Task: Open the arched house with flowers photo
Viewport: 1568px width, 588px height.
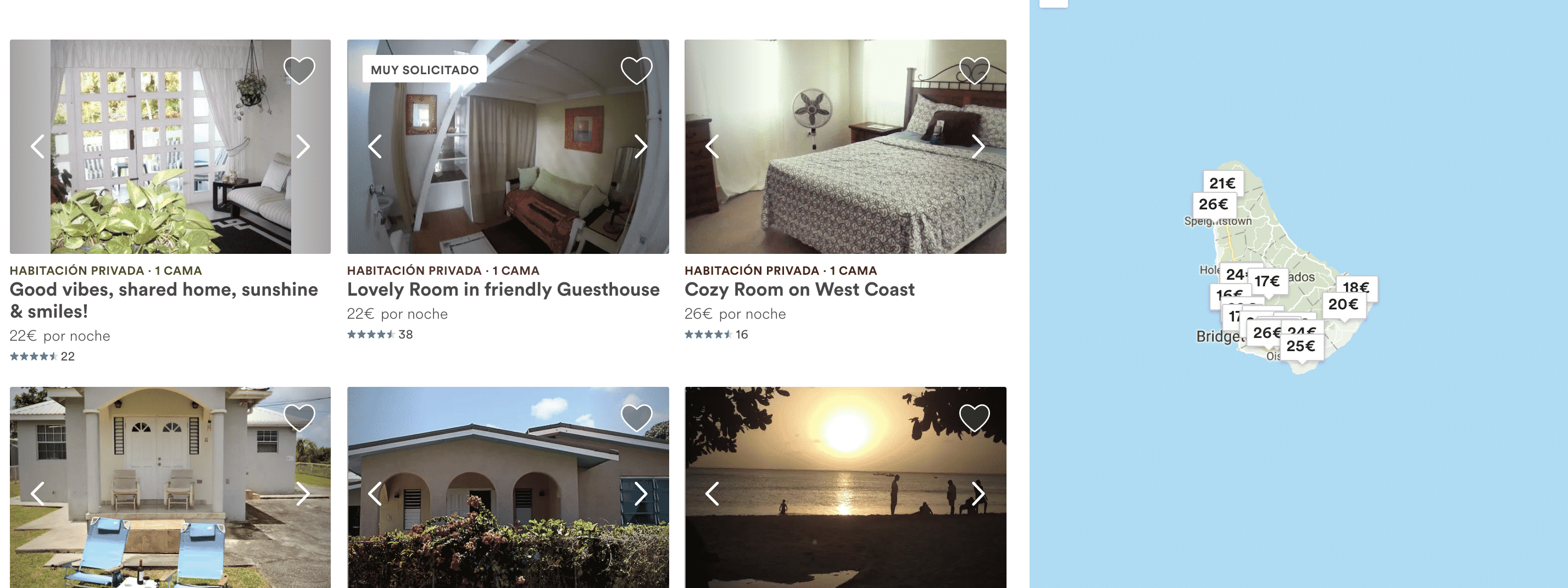Action: 508,487
